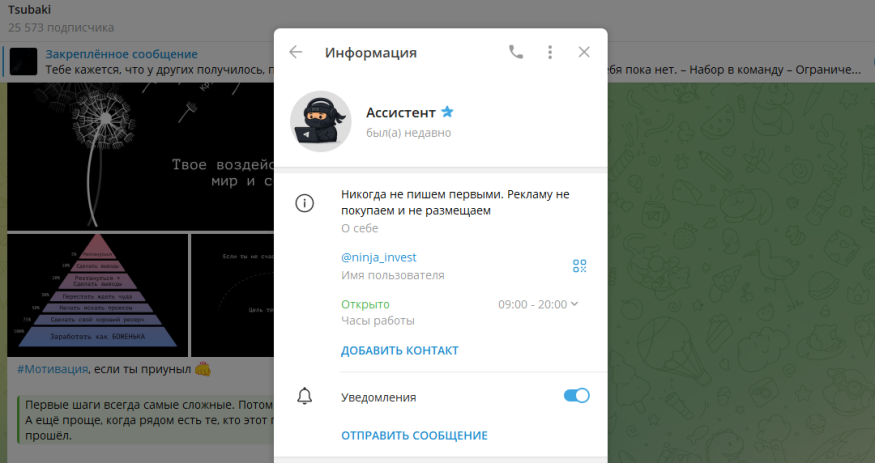Image resolution: width=875 pixels, height=463 pixels.
Task: Click the Tsubaki channel title
Action: tap(29, 9)
